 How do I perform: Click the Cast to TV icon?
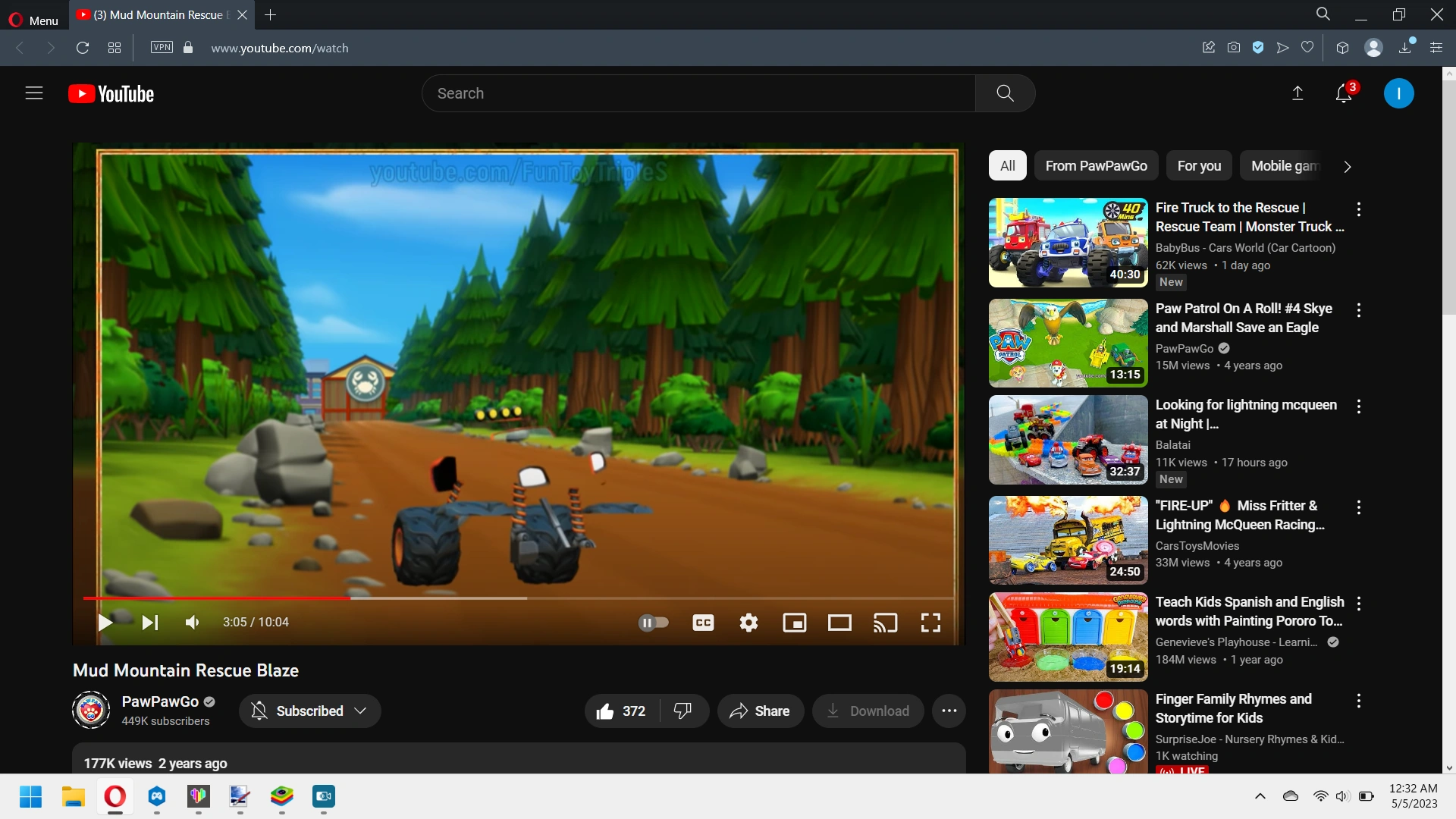coord(885,623)
